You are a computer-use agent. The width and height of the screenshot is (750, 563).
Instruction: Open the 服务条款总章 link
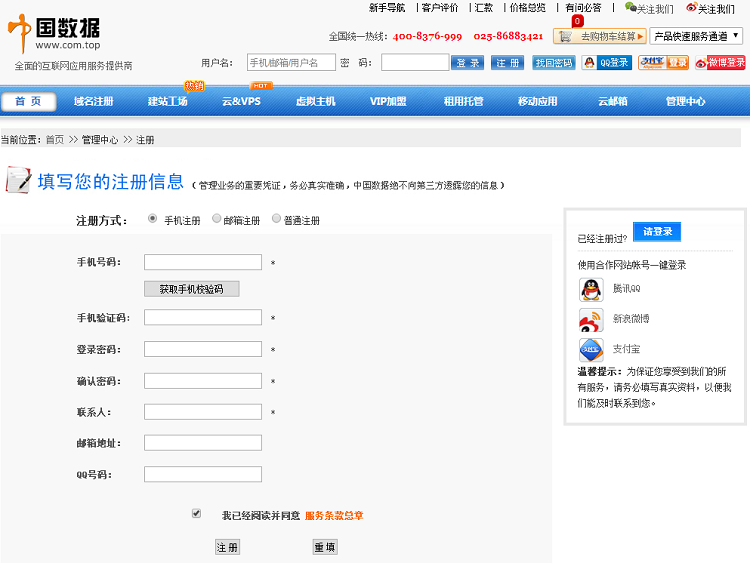coord(334,516)
